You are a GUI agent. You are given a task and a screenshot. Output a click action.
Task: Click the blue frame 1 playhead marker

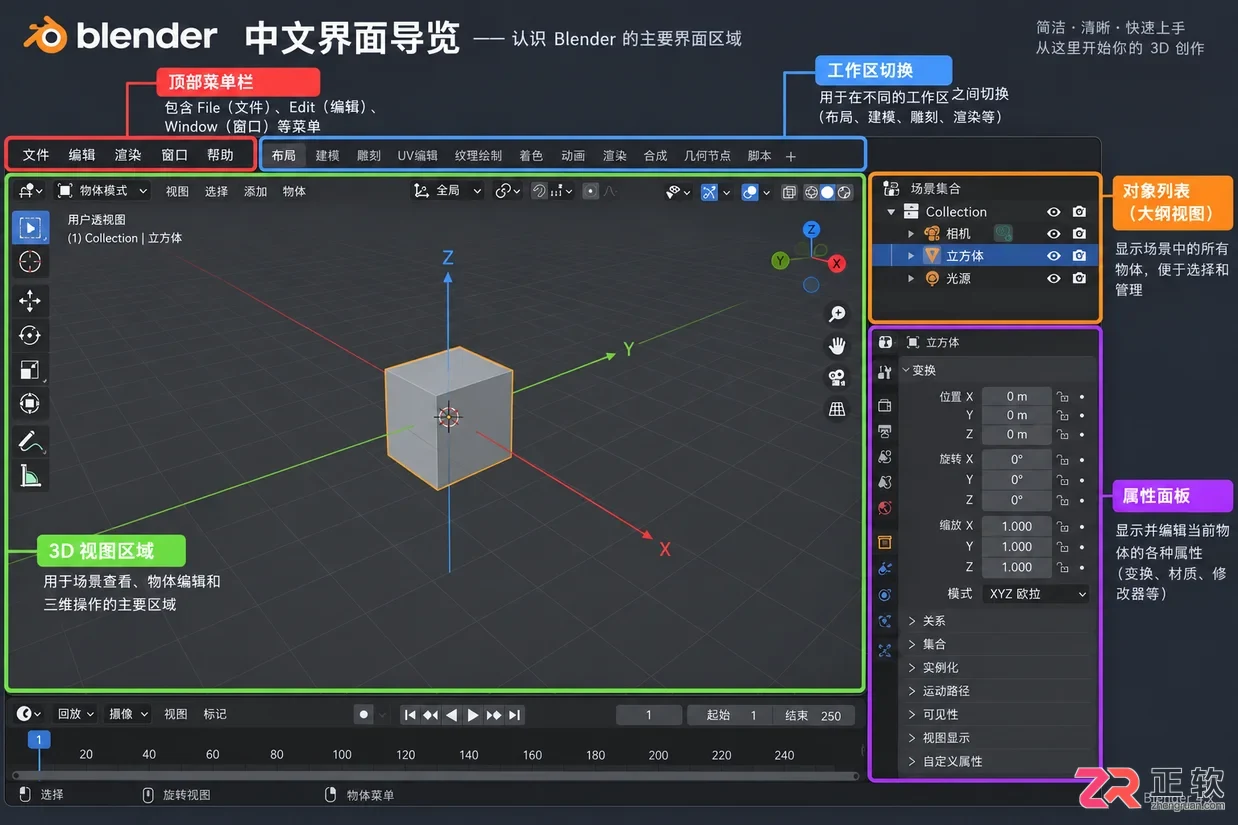pos(38,740)
